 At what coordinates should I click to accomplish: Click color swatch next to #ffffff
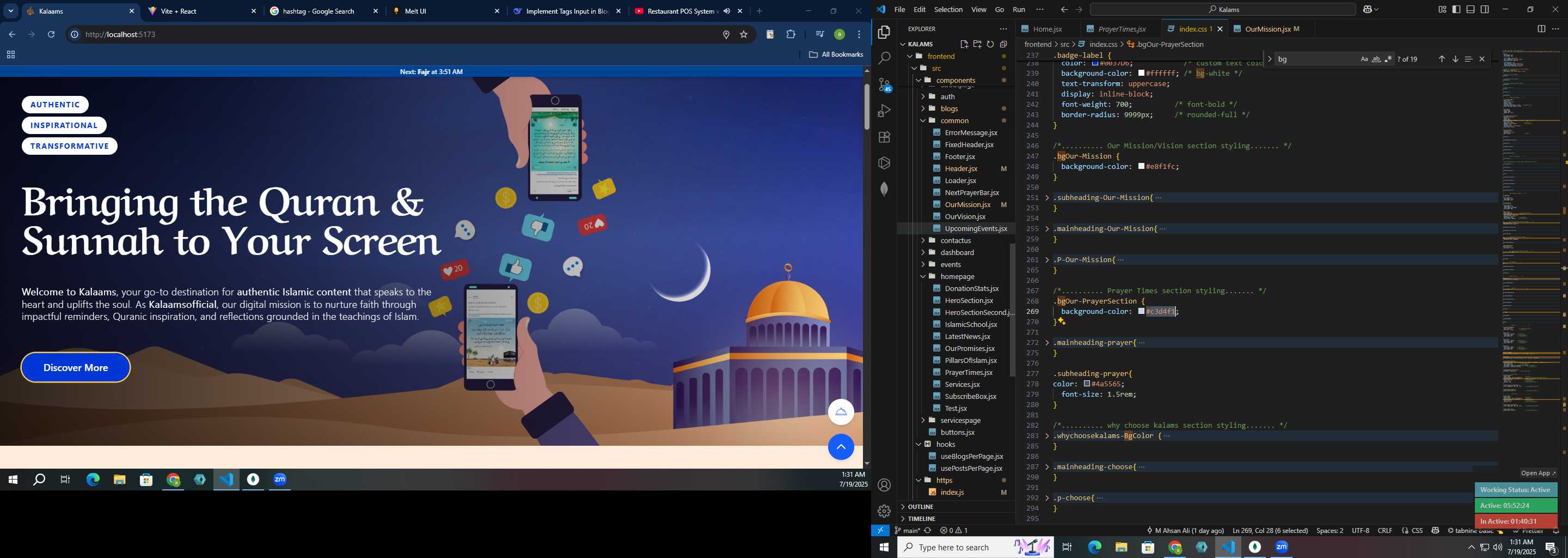1141,74
